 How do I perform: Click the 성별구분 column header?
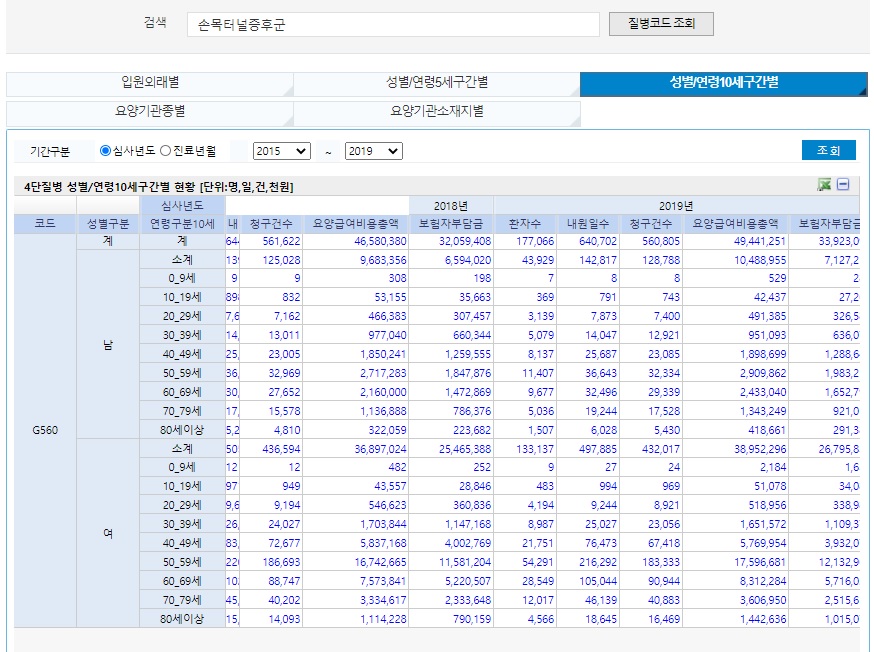coord(108,224)
